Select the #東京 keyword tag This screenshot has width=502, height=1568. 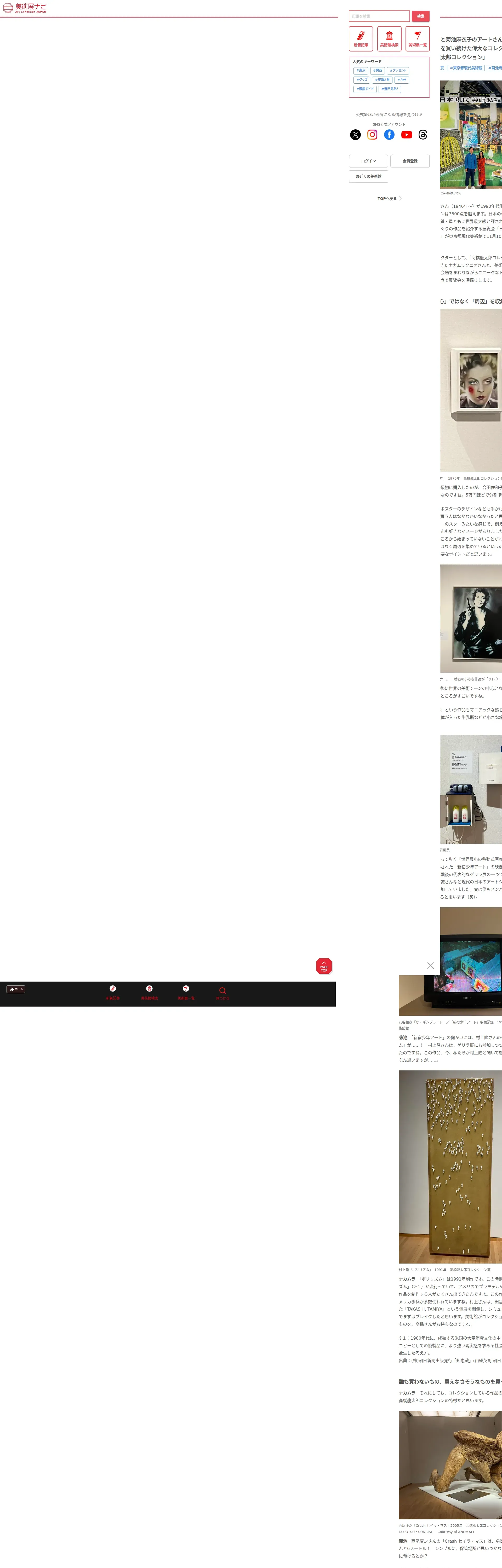click(361, 71)
